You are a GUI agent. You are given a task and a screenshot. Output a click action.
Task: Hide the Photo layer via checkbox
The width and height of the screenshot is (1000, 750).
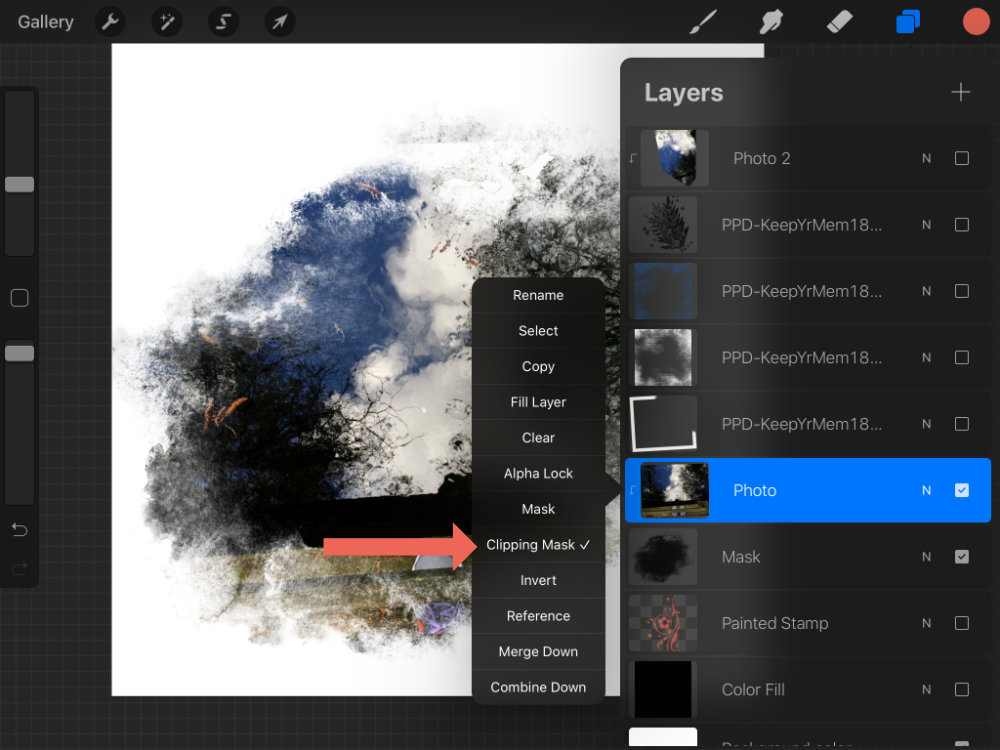[x=962, y=490]
